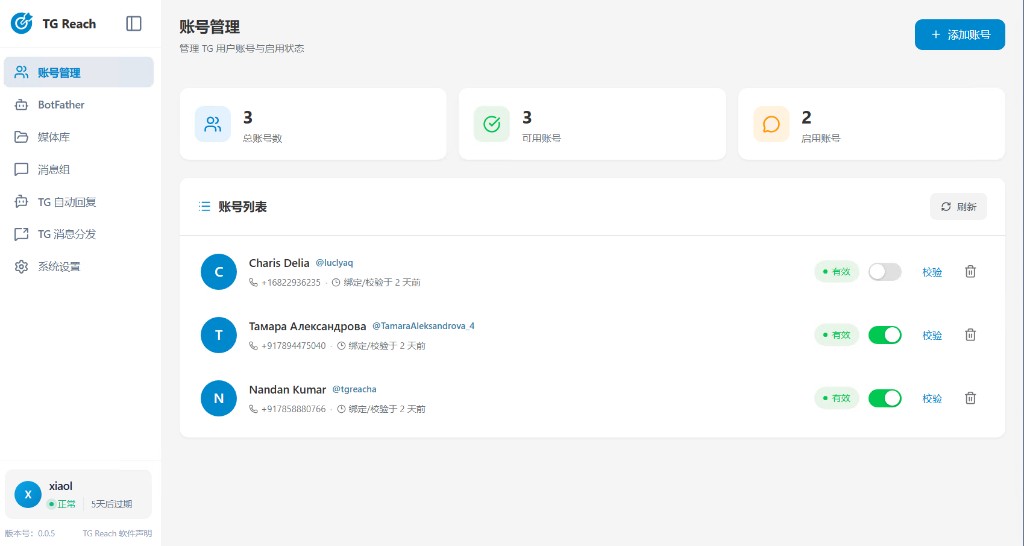Turn off the Nandan Kumar account switch
Screen dimensions: 1024x546
point(884,398)
